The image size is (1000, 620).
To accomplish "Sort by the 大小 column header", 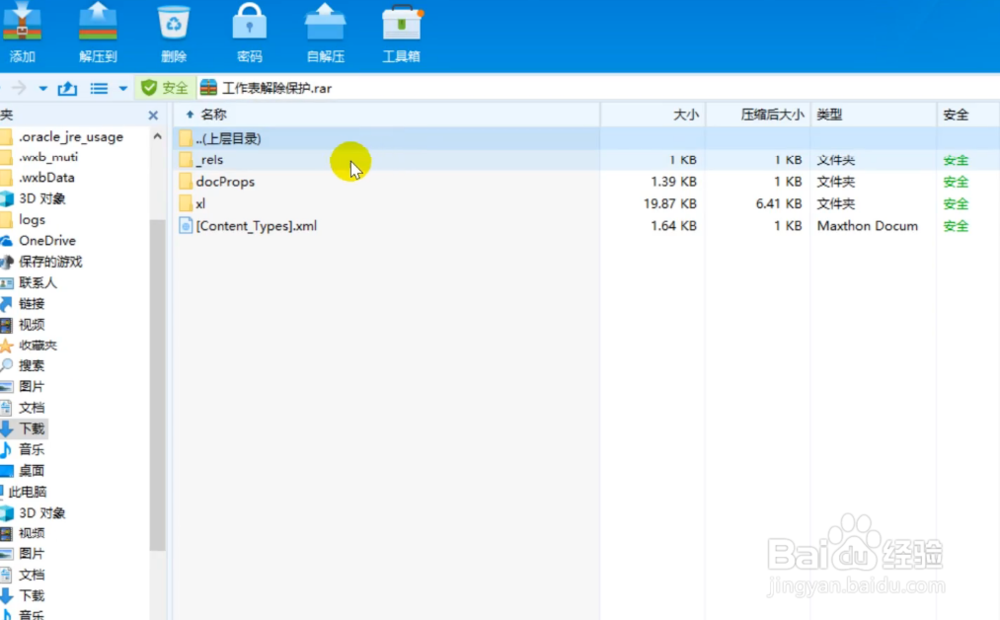I will (653, 115).
